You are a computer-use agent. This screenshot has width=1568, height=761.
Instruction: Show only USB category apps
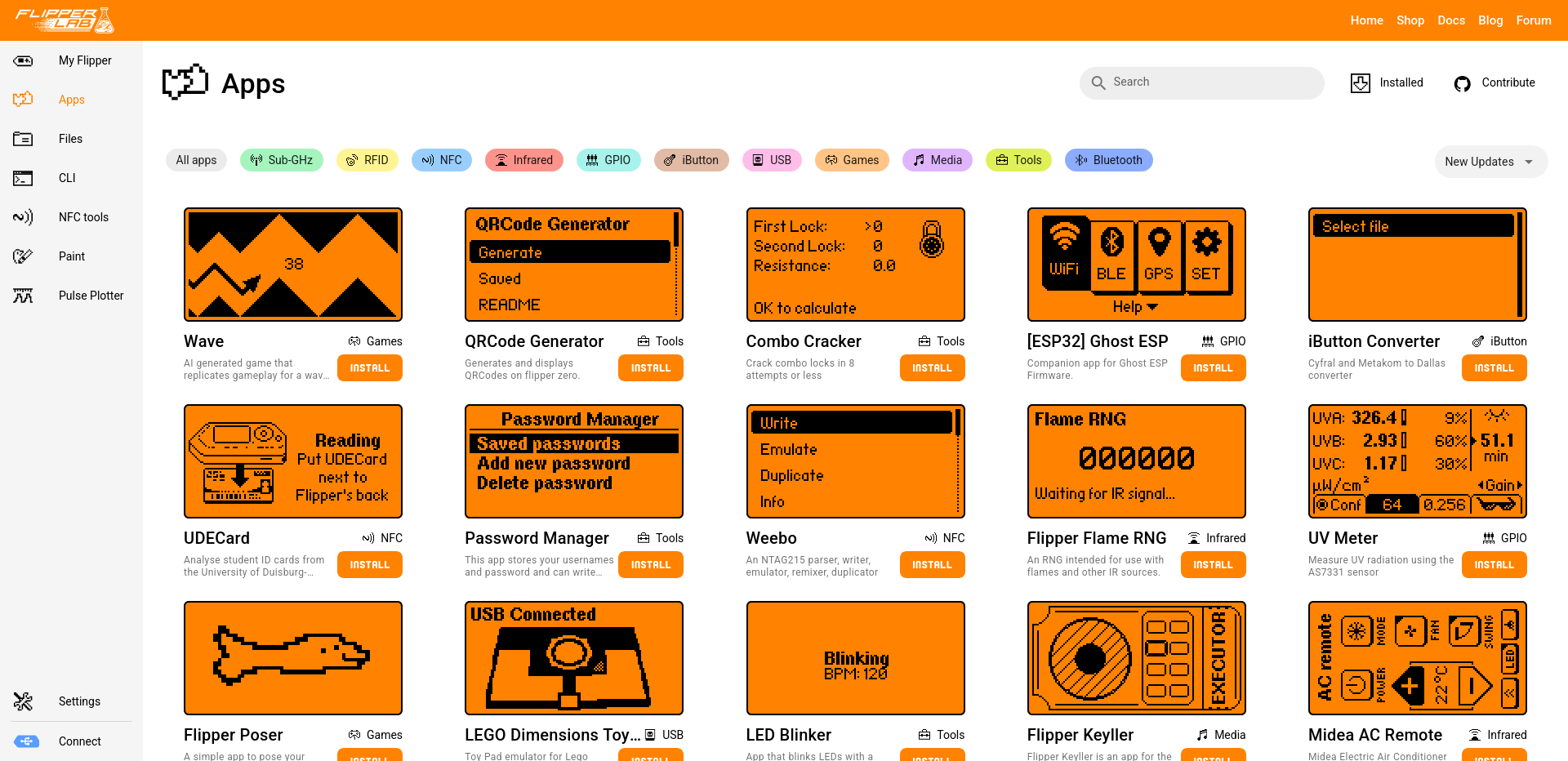[x=772, y=160]
